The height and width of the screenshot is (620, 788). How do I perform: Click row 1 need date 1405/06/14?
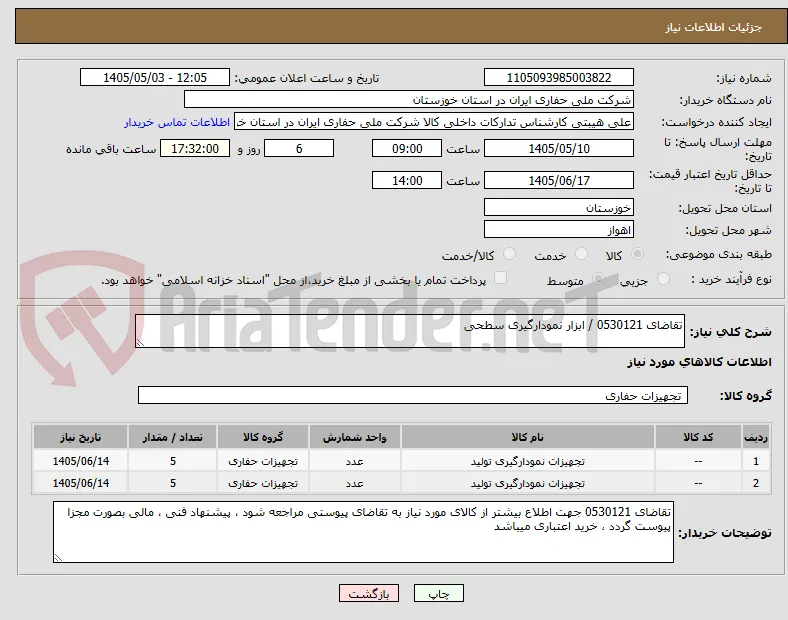tap(80, 461)
